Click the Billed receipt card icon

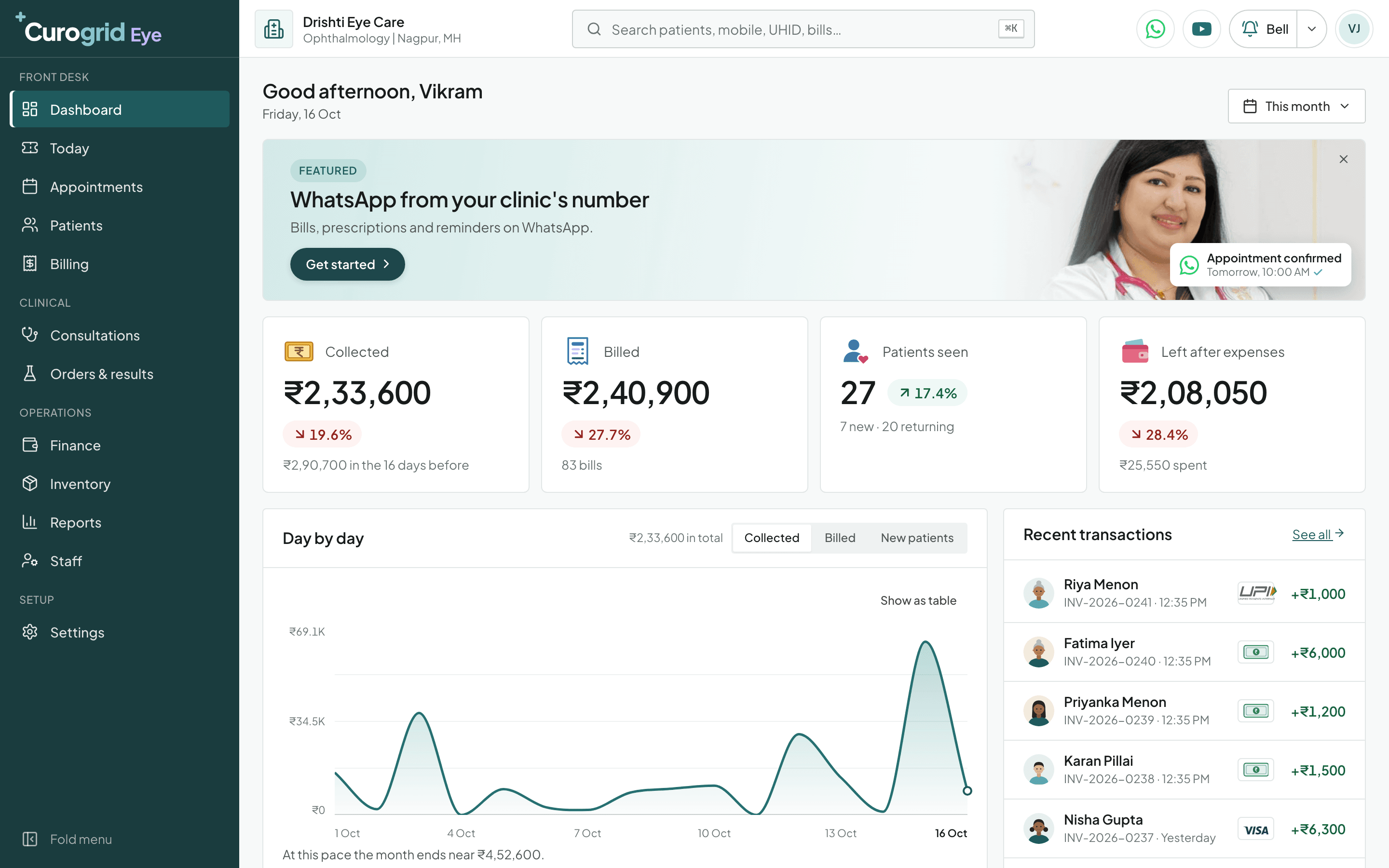pos(577,352)
